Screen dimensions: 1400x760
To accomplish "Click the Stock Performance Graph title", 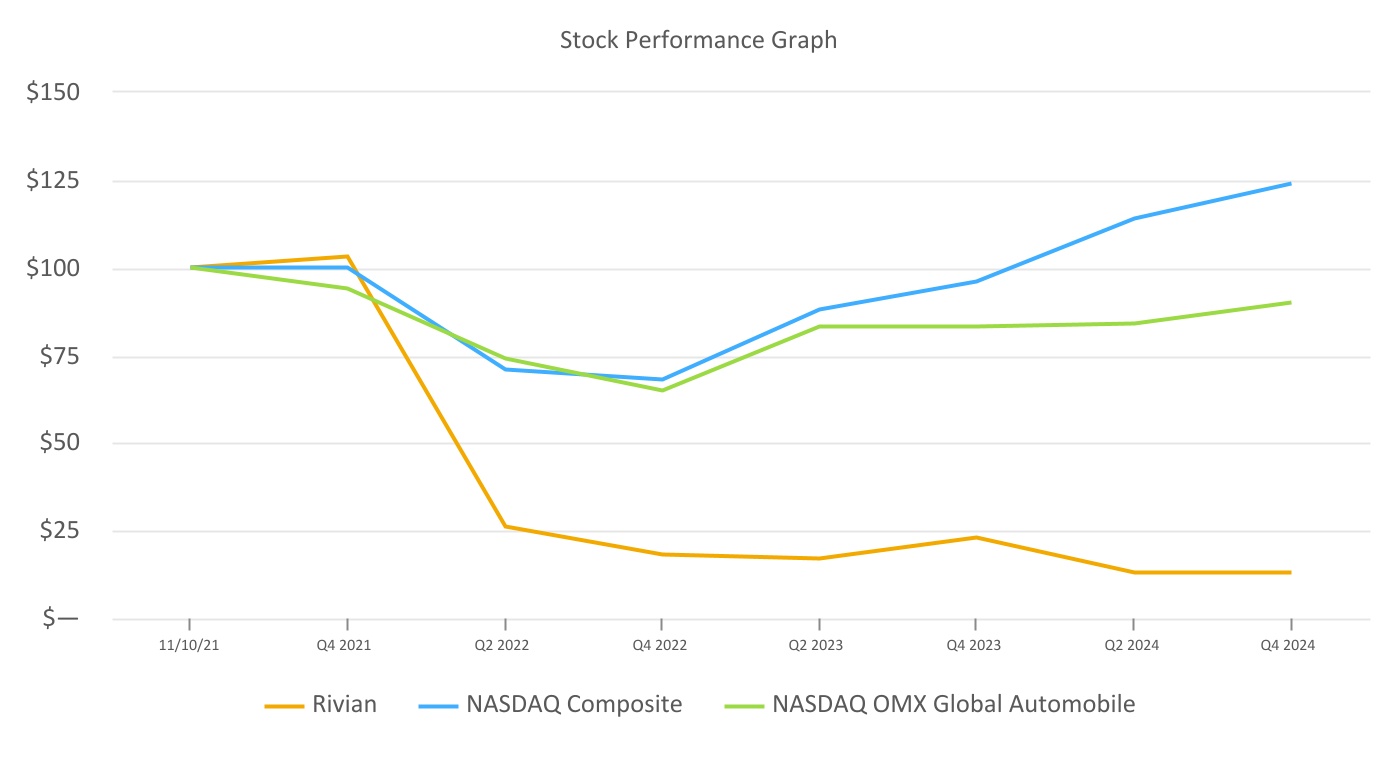I will 698,41.
